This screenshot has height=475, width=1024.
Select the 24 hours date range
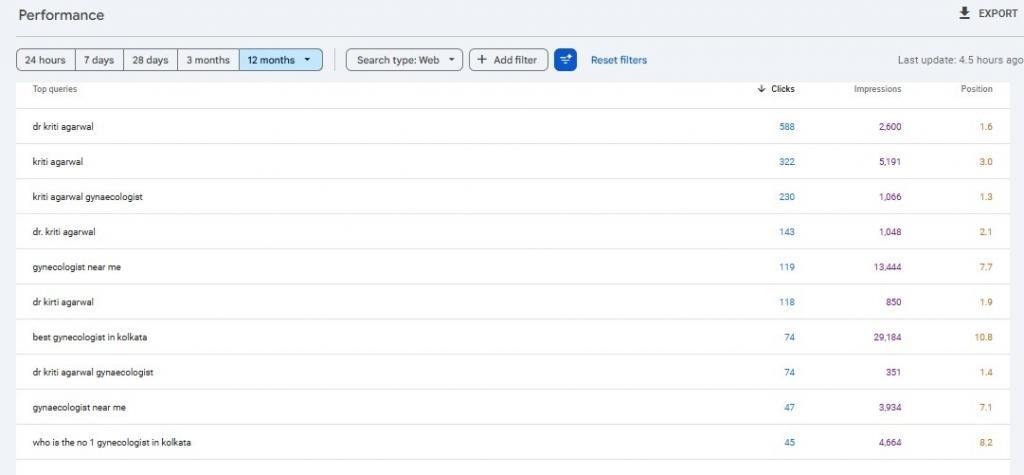coord(46,59)
